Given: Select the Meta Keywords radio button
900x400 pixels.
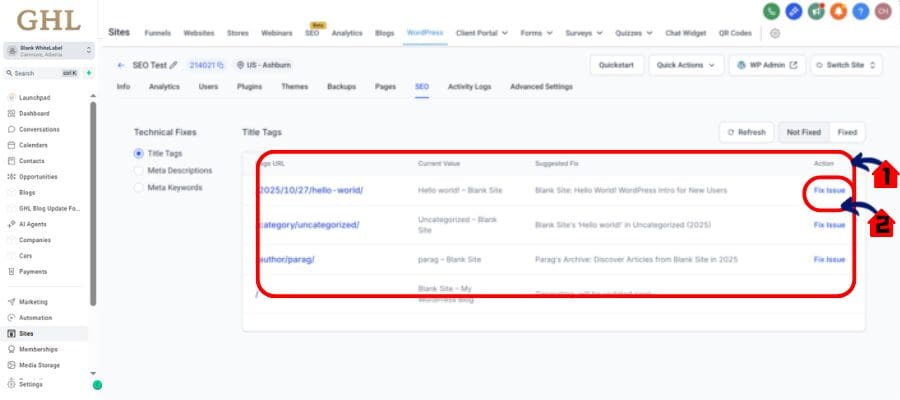Looking at the screenshot, I should (x=138, y=188).
